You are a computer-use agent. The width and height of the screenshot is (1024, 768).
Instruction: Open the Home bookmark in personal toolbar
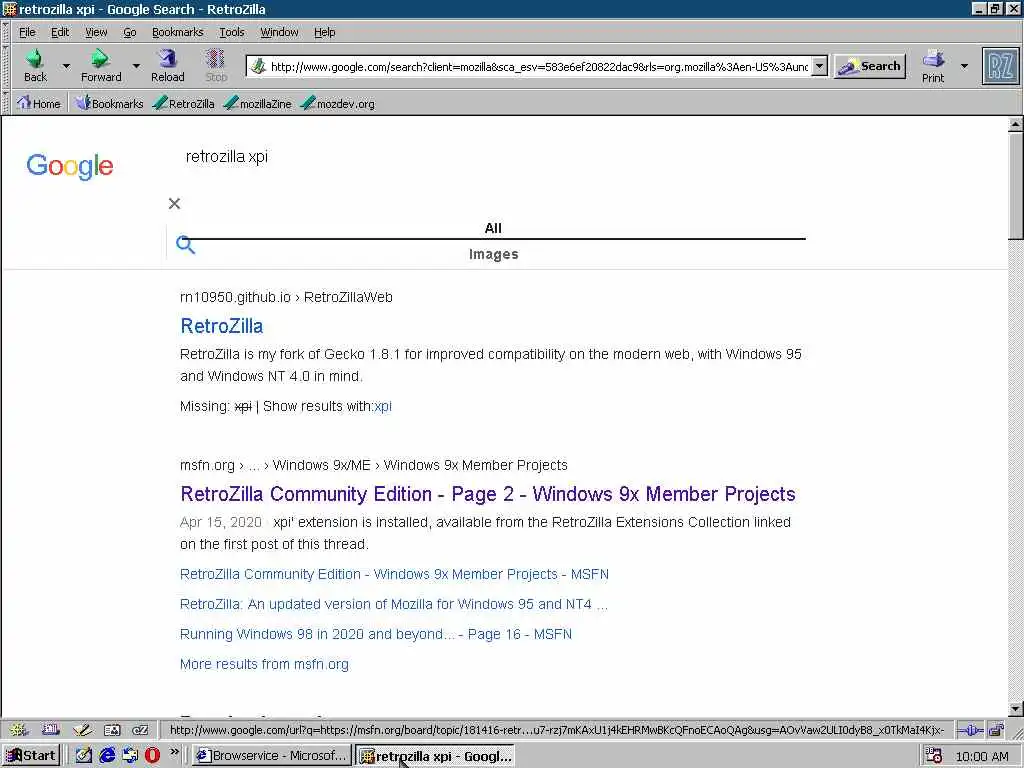(39, 103)
